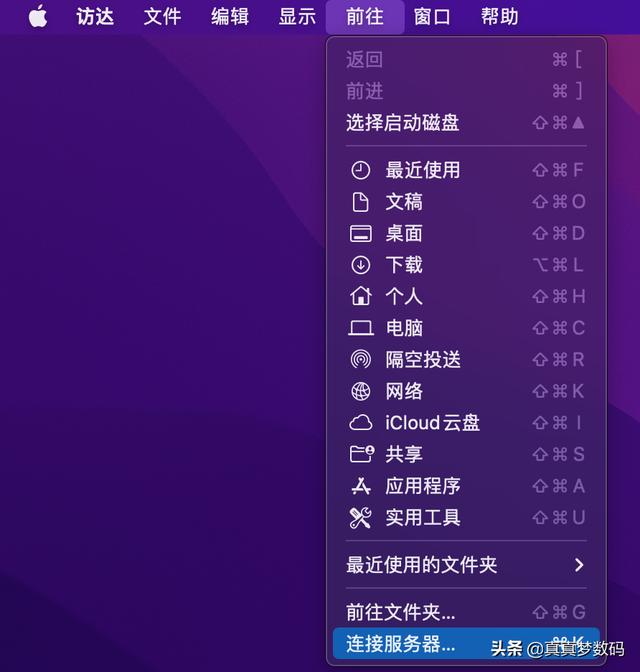The image size is (640, 672).
Task: Open the 显示 menu
Action: coord(297,17)
